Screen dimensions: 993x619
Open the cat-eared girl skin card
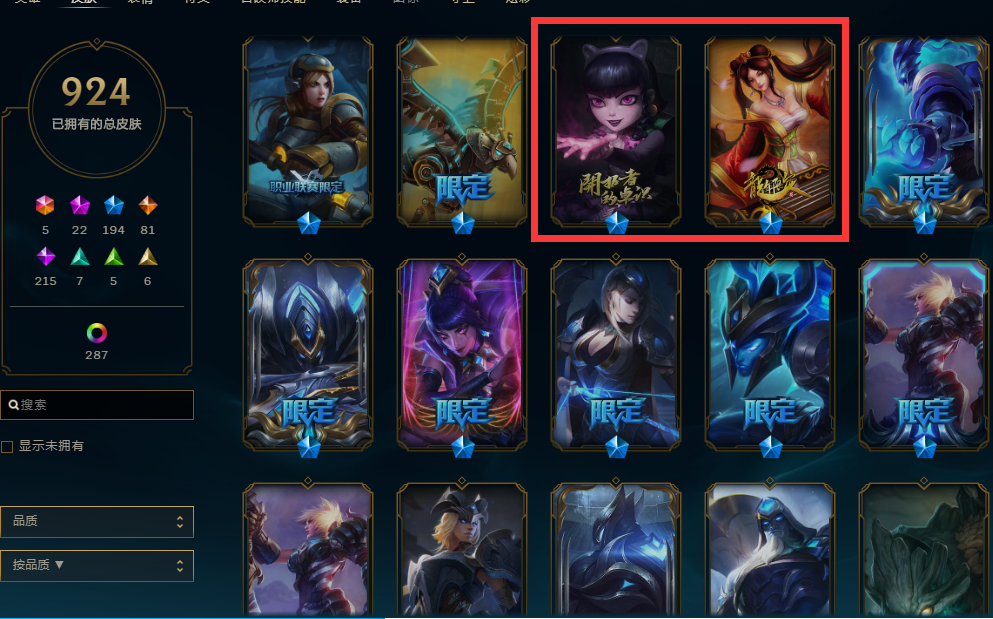pos(616,131)
